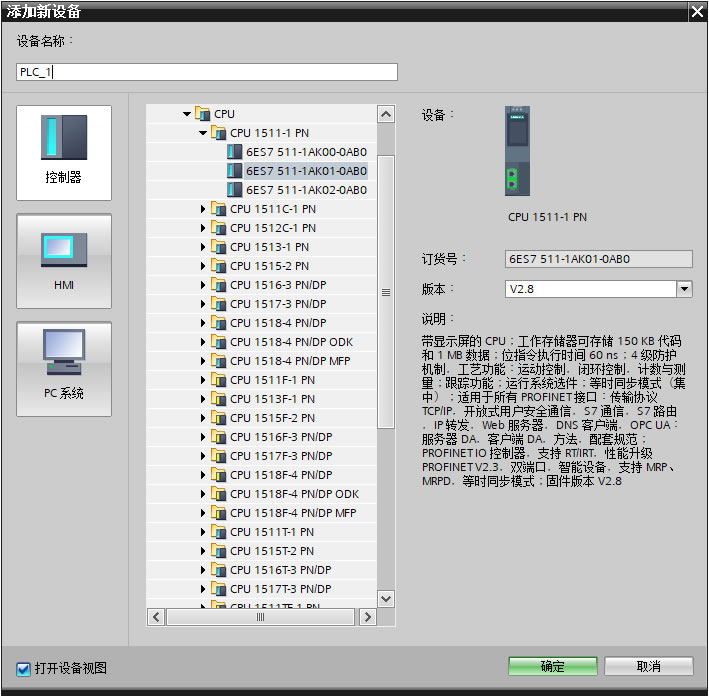Click module icon for 6ES7 511-1AK01-0AB0

pos(234,171)
